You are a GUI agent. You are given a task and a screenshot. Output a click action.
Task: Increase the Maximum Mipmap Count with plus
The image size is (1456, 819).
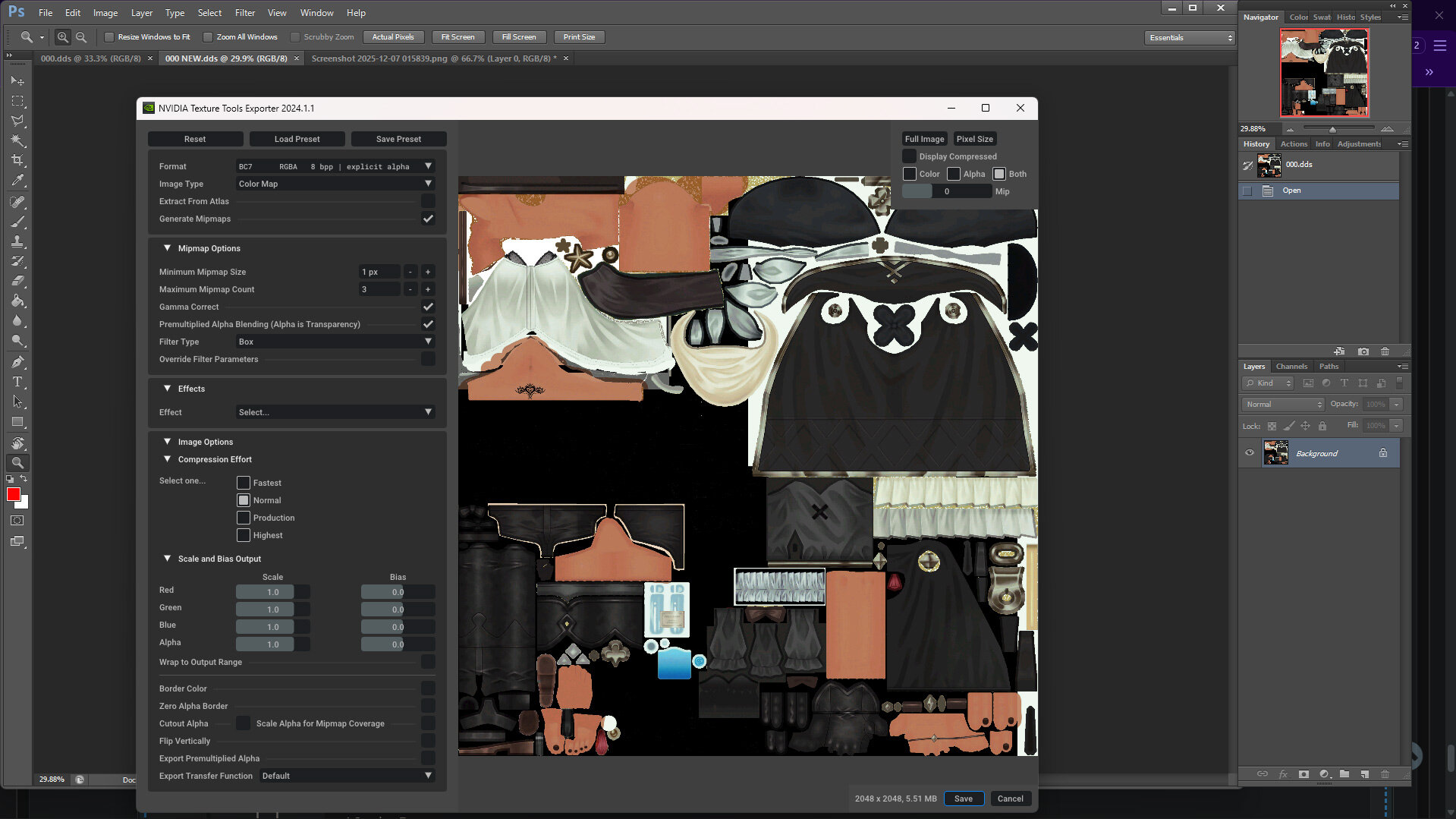pos(428,289)
